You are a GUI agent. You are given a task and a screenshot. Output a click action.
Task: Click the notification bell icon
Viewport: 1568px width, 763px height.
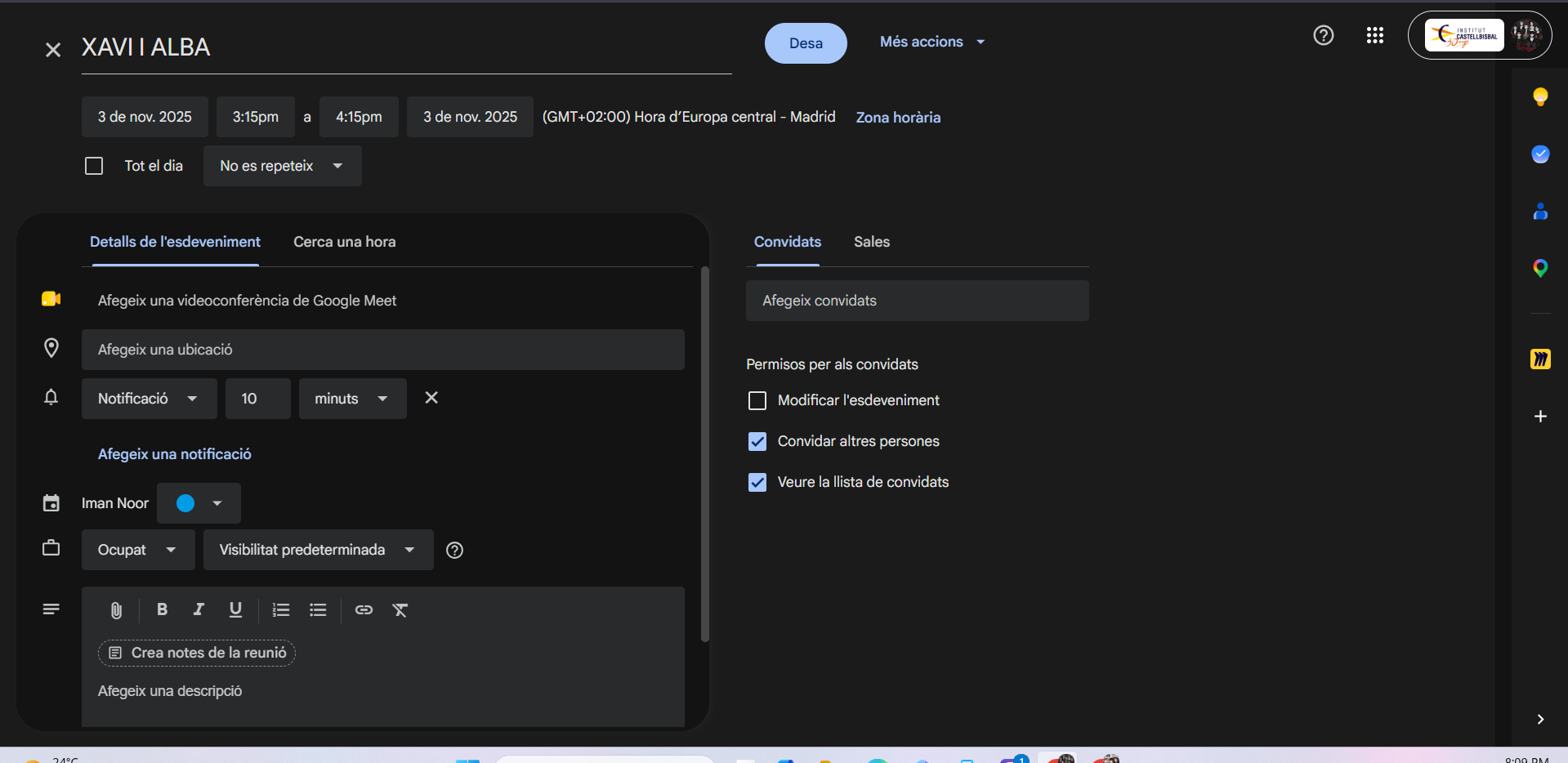[51, 398]
